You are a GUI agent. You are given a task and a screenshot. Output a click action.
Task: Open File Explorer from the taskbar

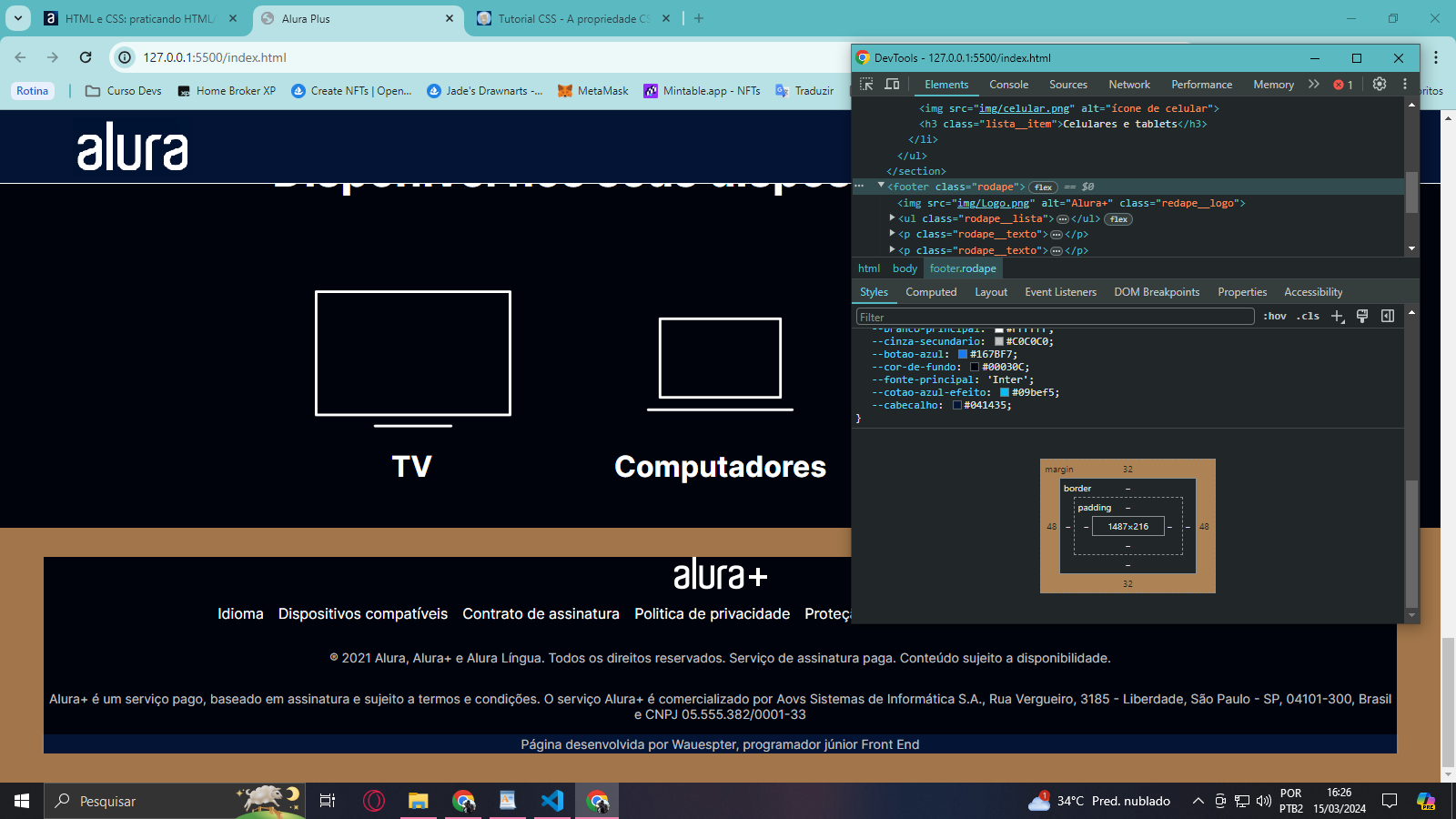pyautogui.click(x=418, y=801)
